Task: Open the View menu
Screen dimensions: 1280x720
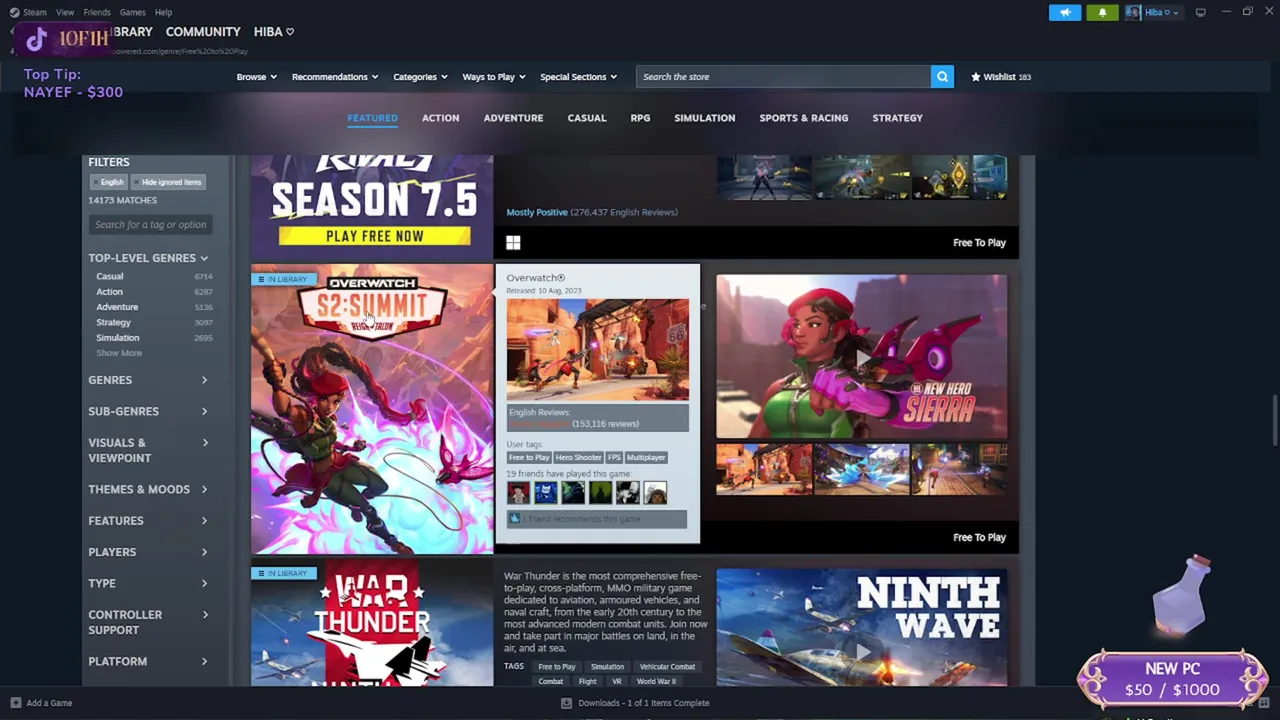Action: pyautogui.click(x=65, y=12)
